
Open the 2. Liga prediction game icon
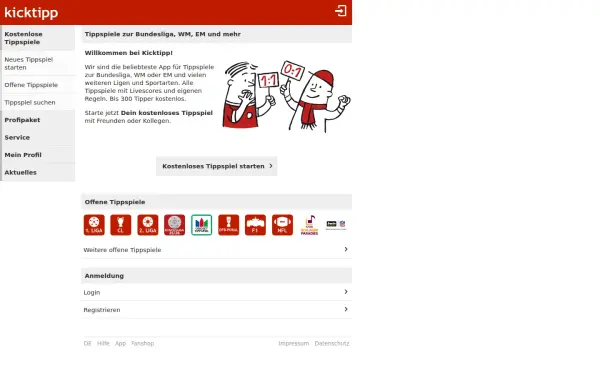tap(148, 225)
